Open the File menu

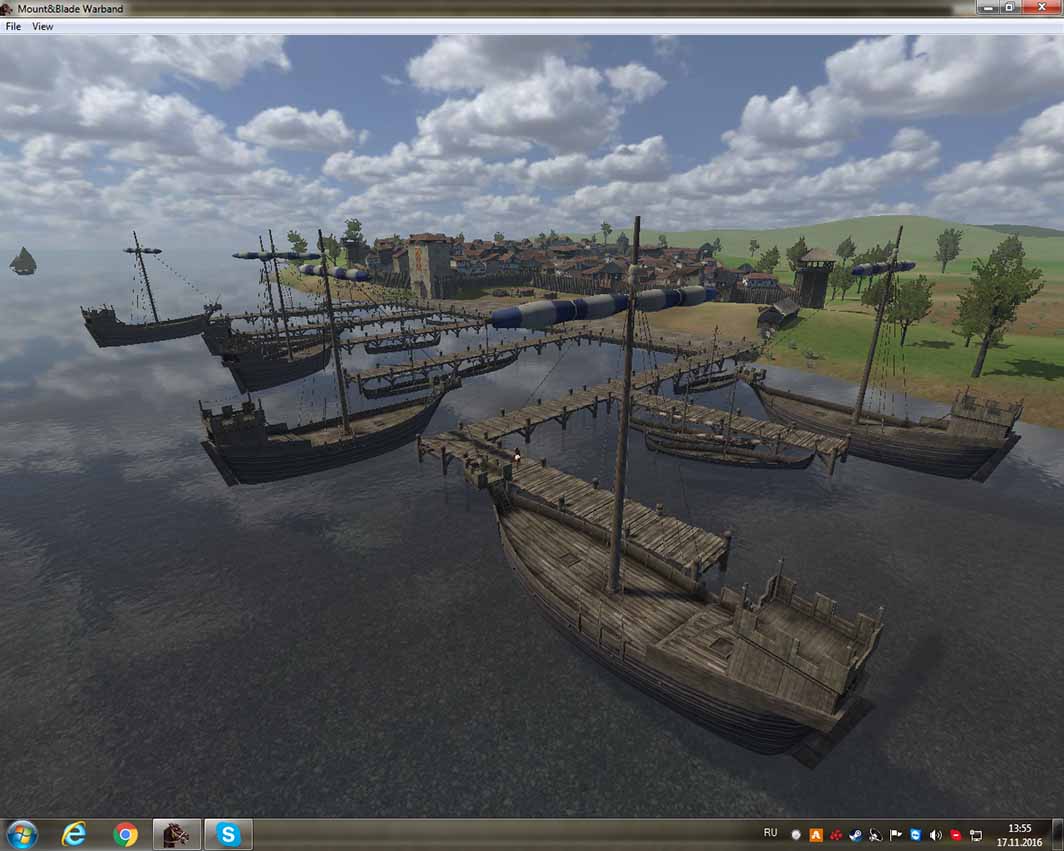[13, 27]
